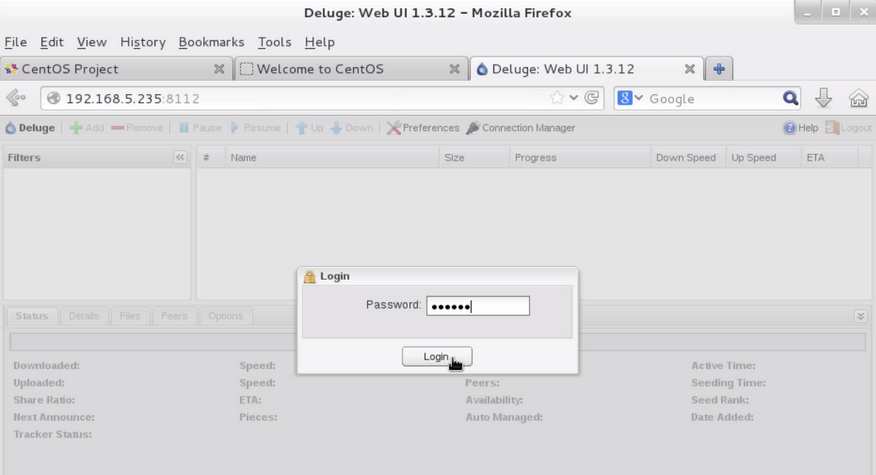This screenshot has height=475, width=876.
Task: Sort by Up Speed column header
Action: click(763, 158)
